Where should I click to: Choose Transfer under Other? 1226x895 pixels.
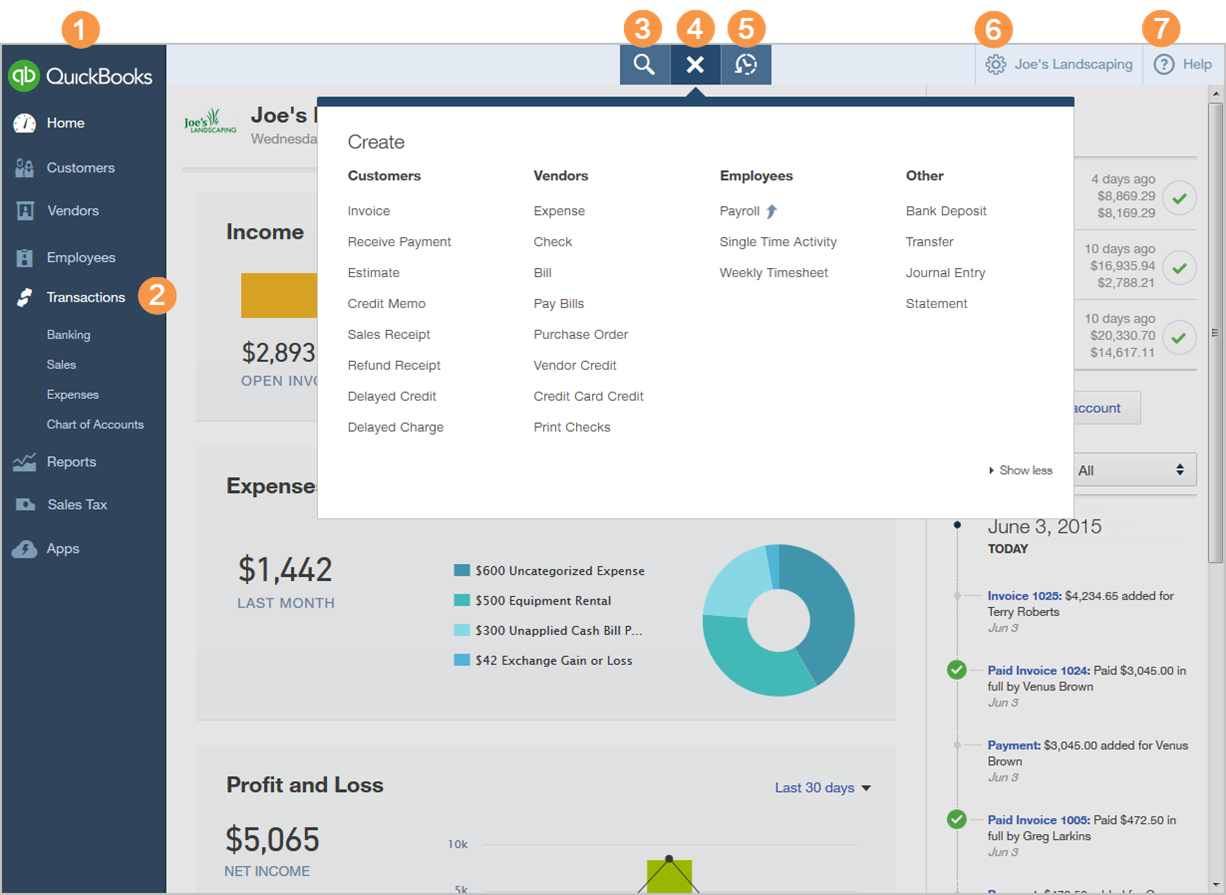[x=930, y=242]
